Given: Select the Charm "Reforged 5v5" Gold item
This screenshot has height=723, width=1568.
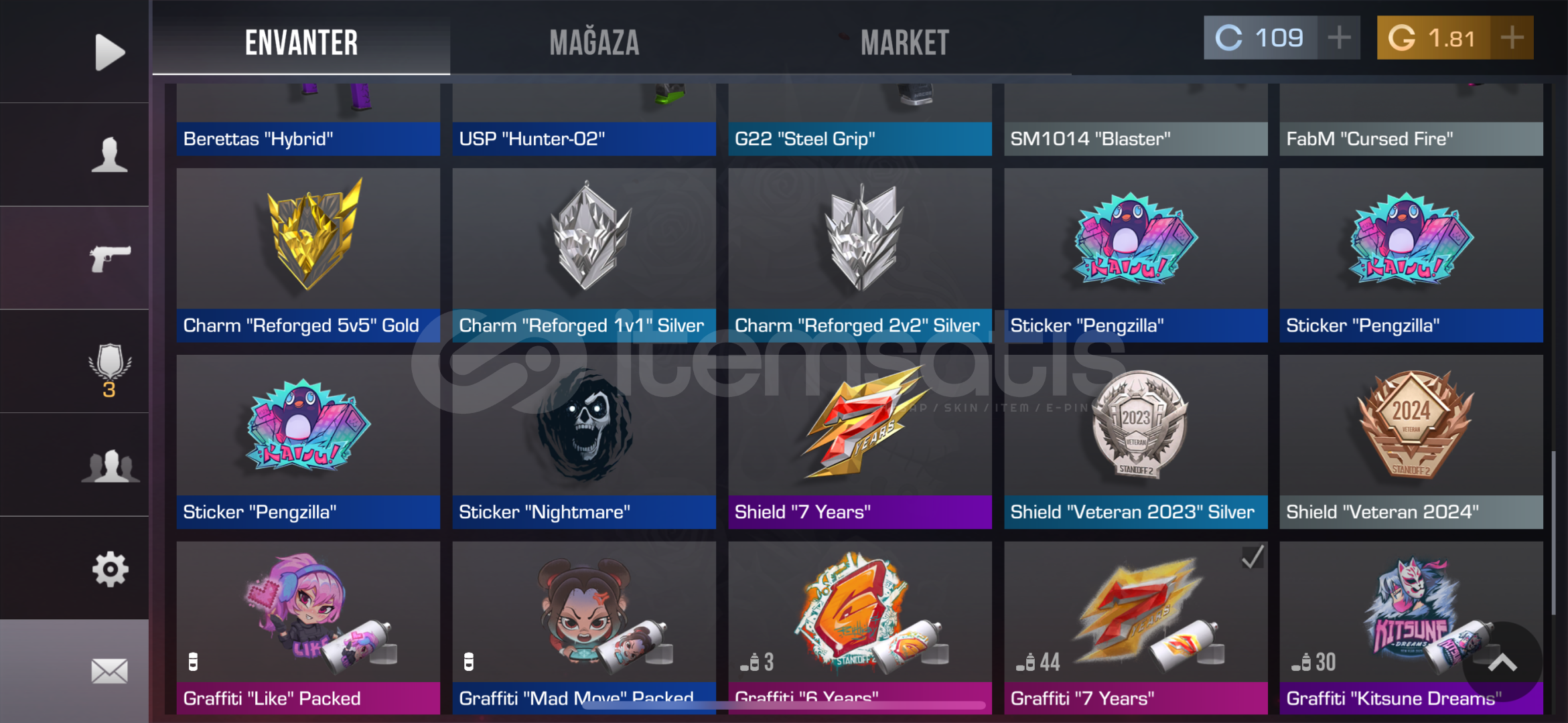Looking at the screenshot, I should click(308, 255).
